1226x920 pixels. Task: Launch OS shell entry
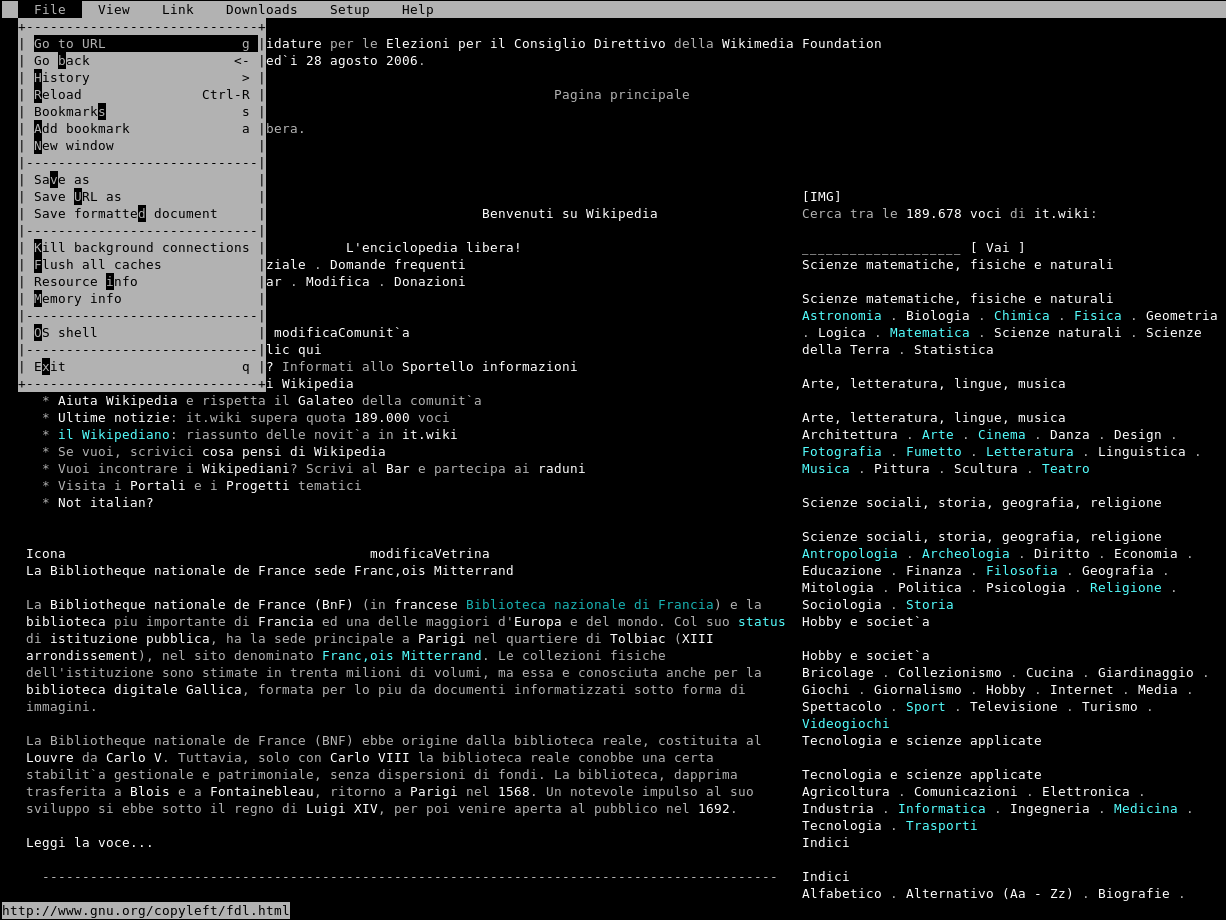click(142, 333)
